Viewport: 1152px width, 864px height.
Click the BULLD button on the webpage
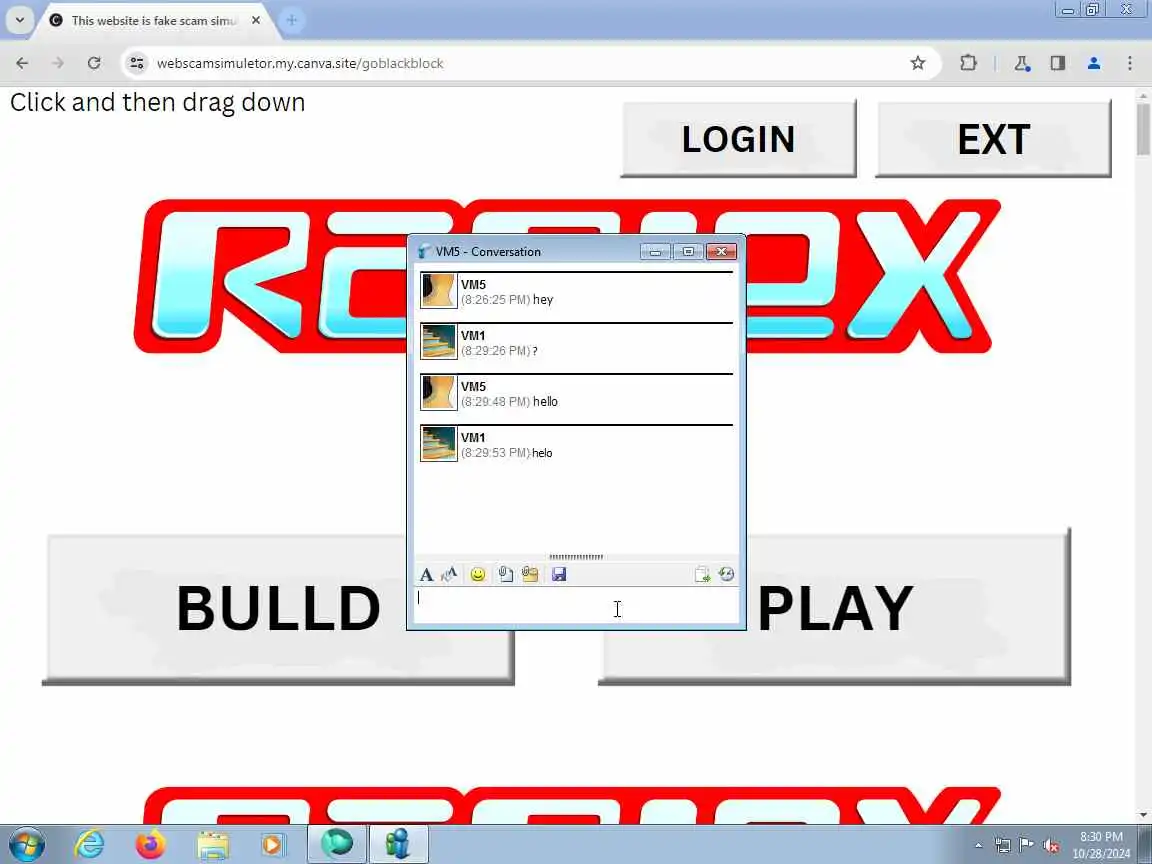pyautogui.click(x=278, y=608)
